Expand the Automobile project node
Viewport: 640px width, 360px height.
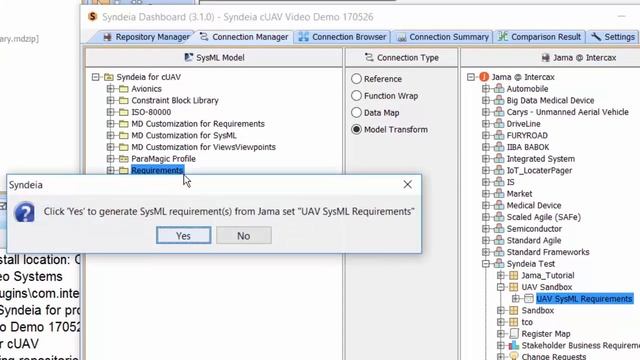pyautogui.click(x=486, y=89)
